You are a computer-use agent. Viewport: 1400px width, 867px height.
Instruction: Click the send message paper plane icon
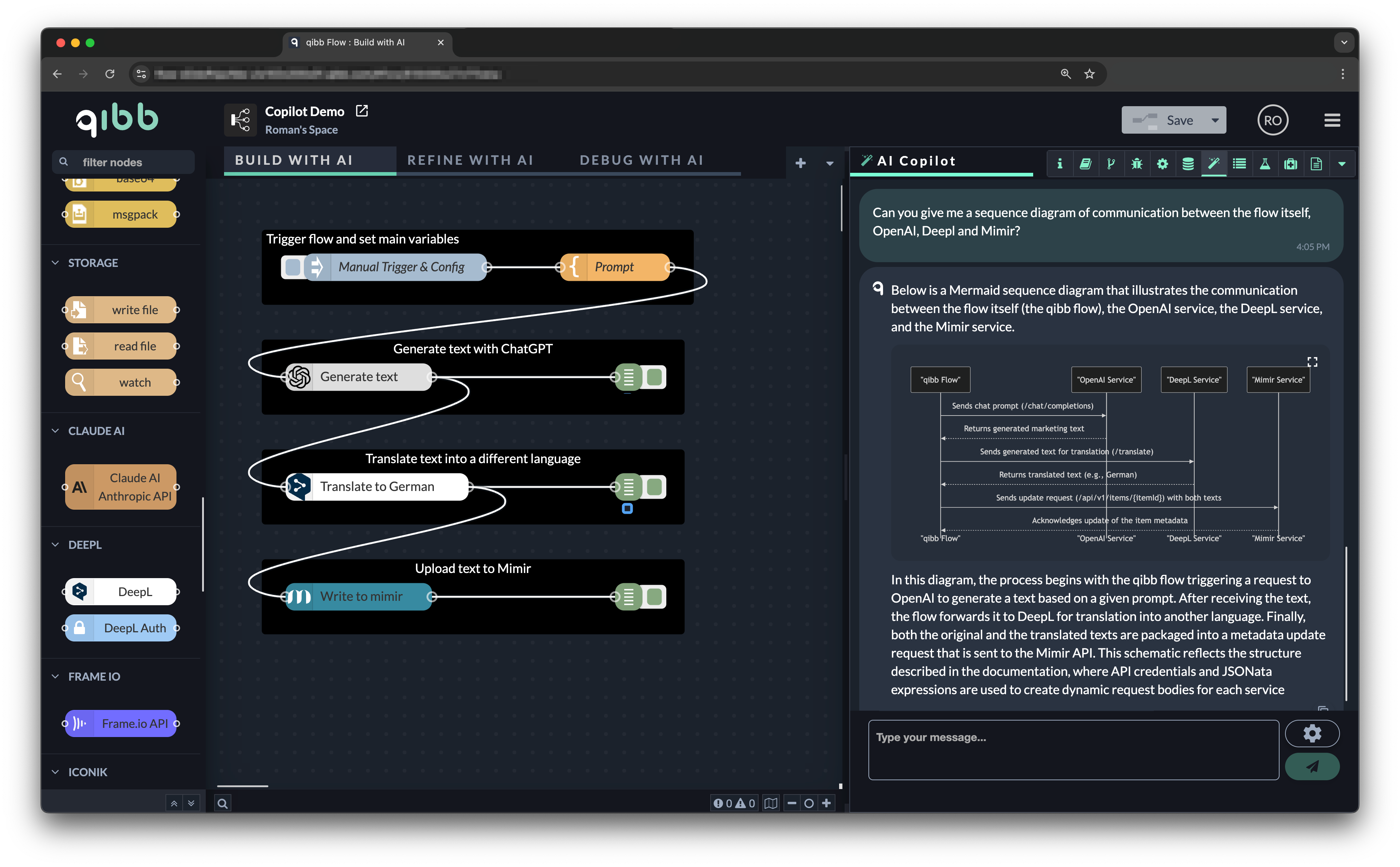1312,766
